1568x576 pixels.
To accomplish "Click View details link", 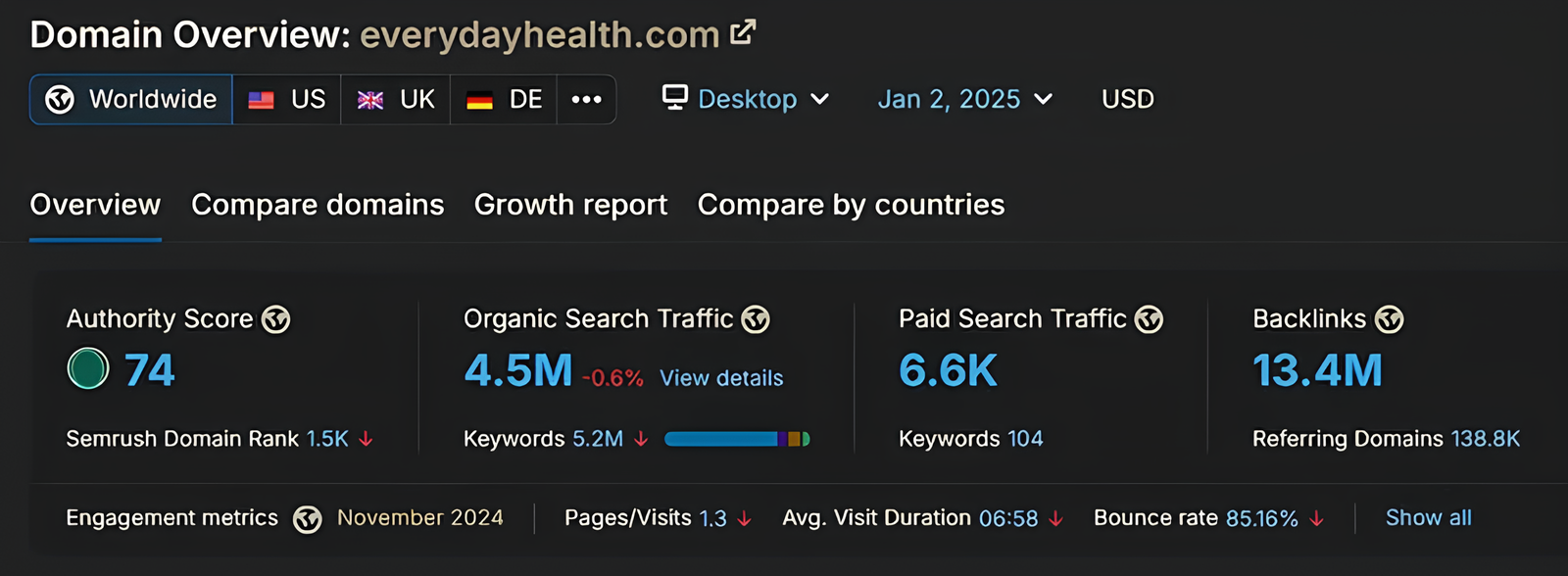I will click(721, 378).
